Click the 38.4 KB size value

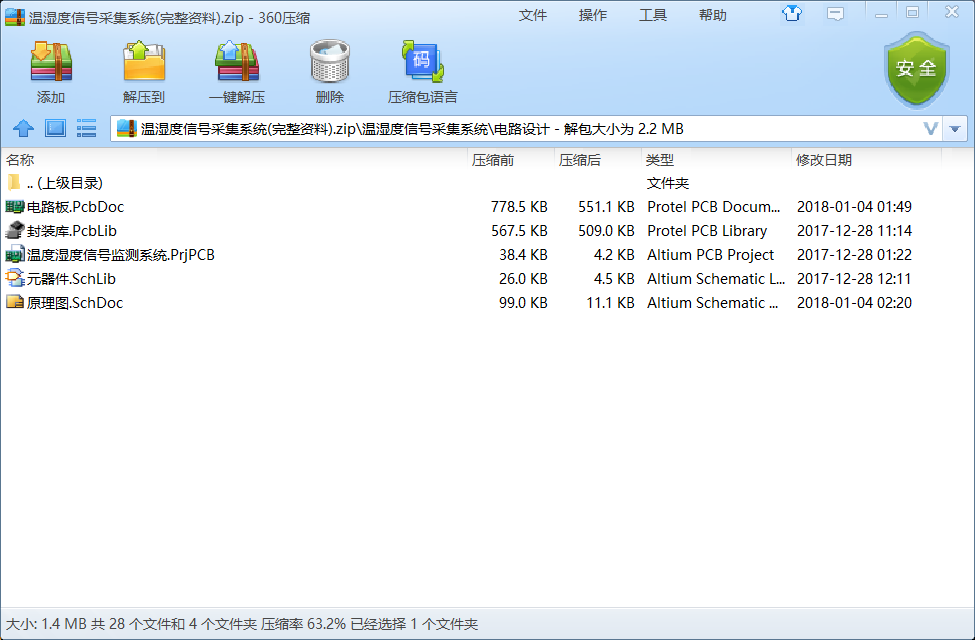[523, 255]
